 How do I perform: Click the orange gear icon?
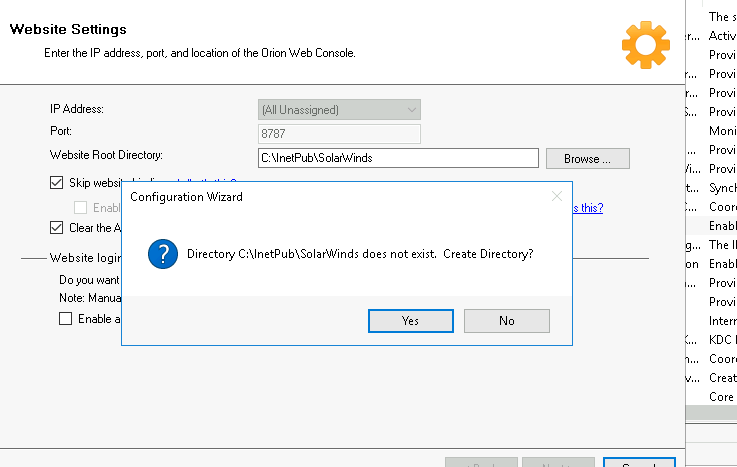point(646,45)
